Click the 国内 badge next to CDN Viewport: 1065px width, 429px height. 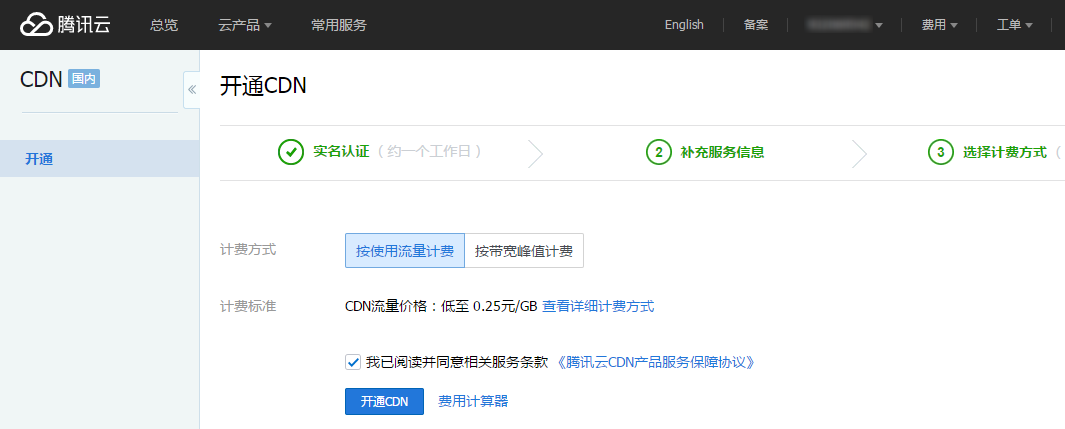tap(84, 79)
